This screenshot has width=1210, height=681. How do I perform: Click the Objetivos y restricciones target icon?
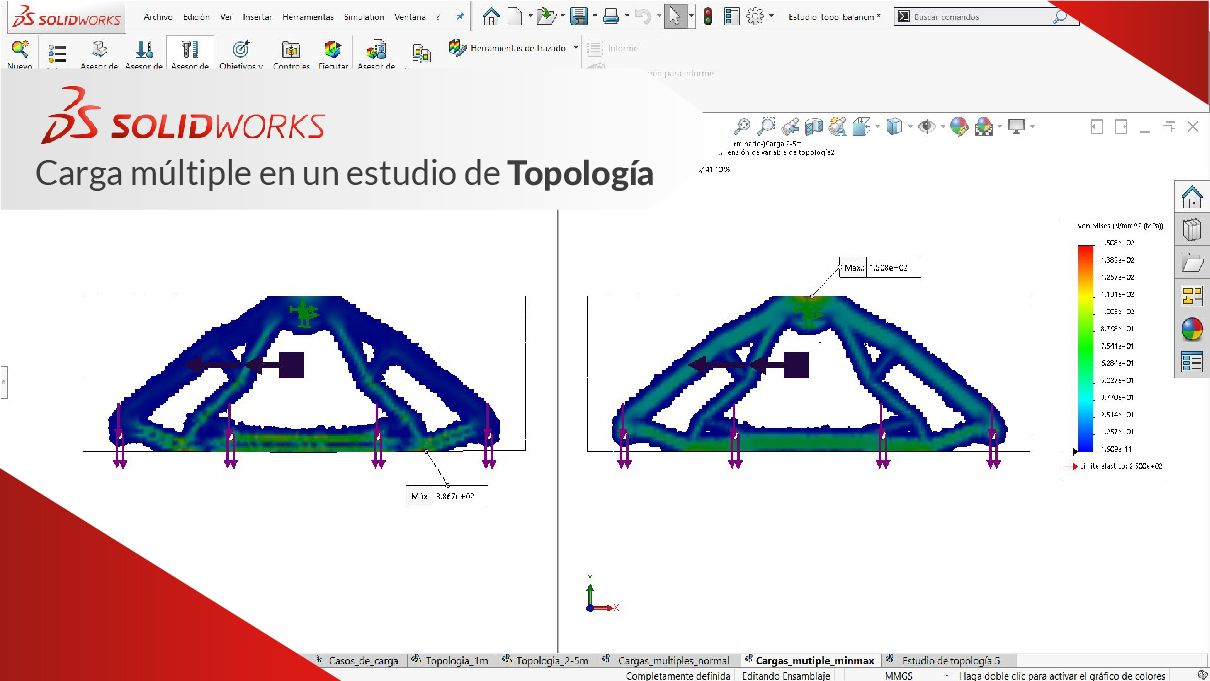point(240,49)
